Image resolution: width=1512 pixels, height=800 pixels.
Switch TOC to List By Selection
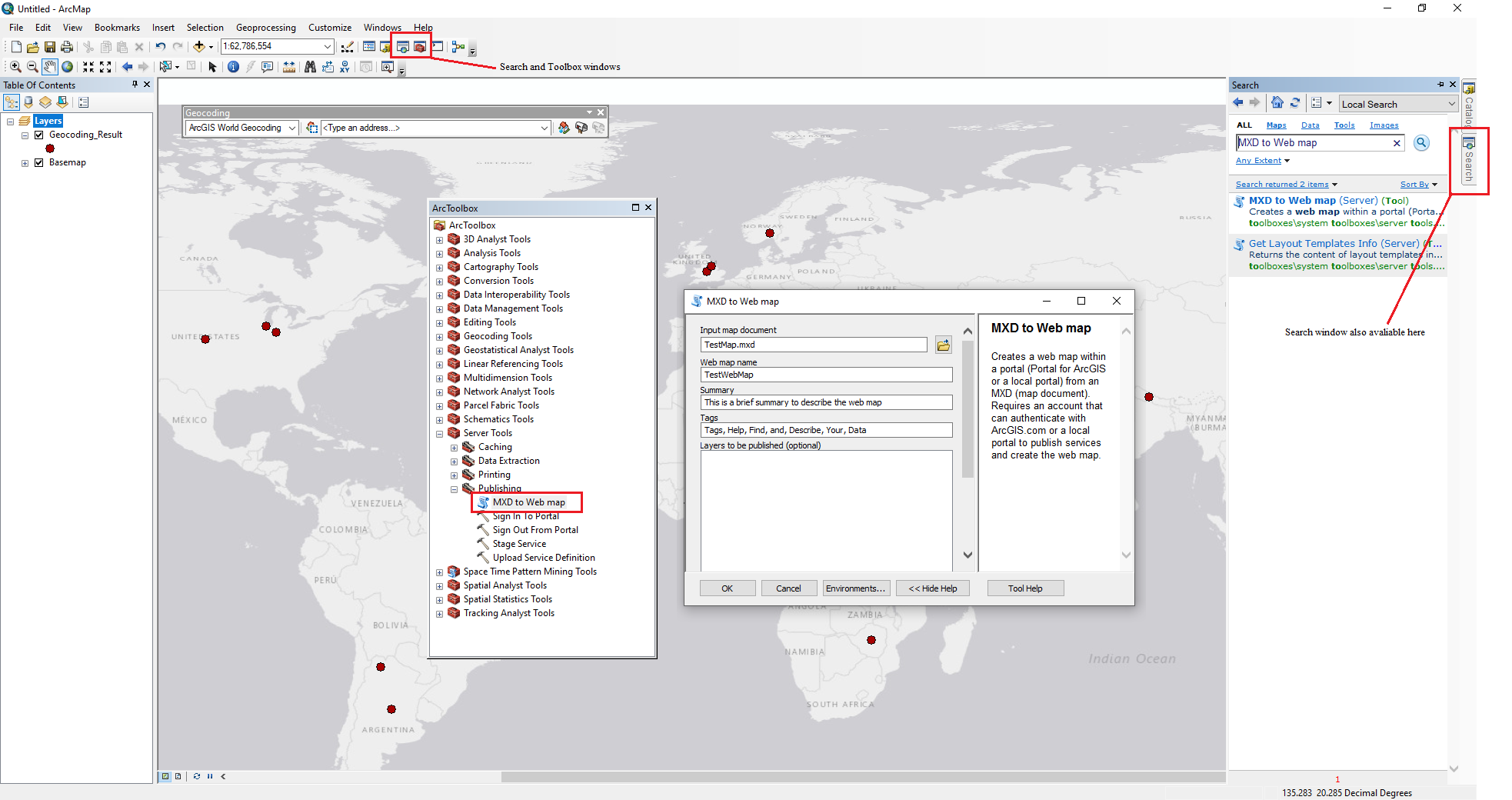[62, 102]
